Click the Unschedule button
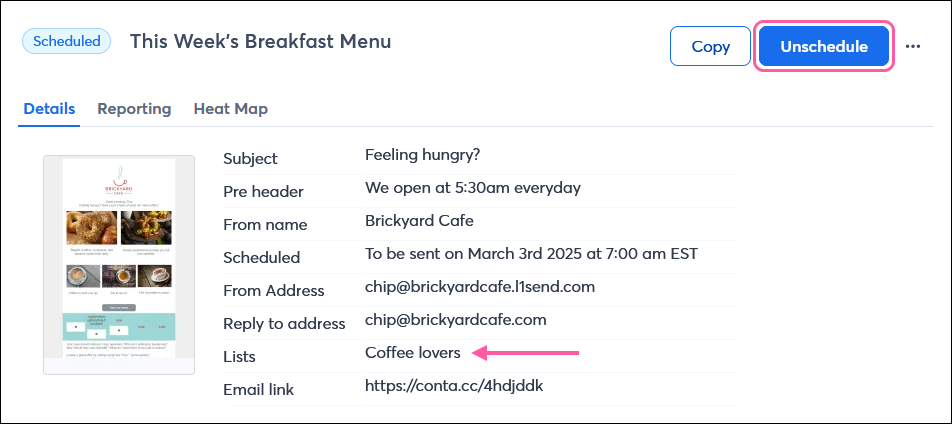 [x=824, y=46]
